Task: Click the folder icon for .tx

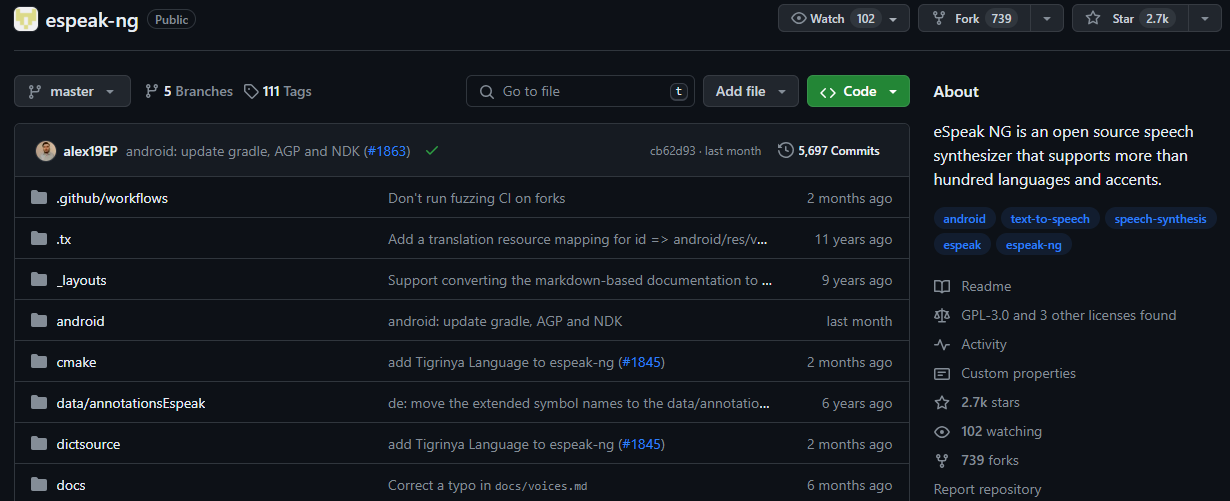Action: click(x=39, y=239)
